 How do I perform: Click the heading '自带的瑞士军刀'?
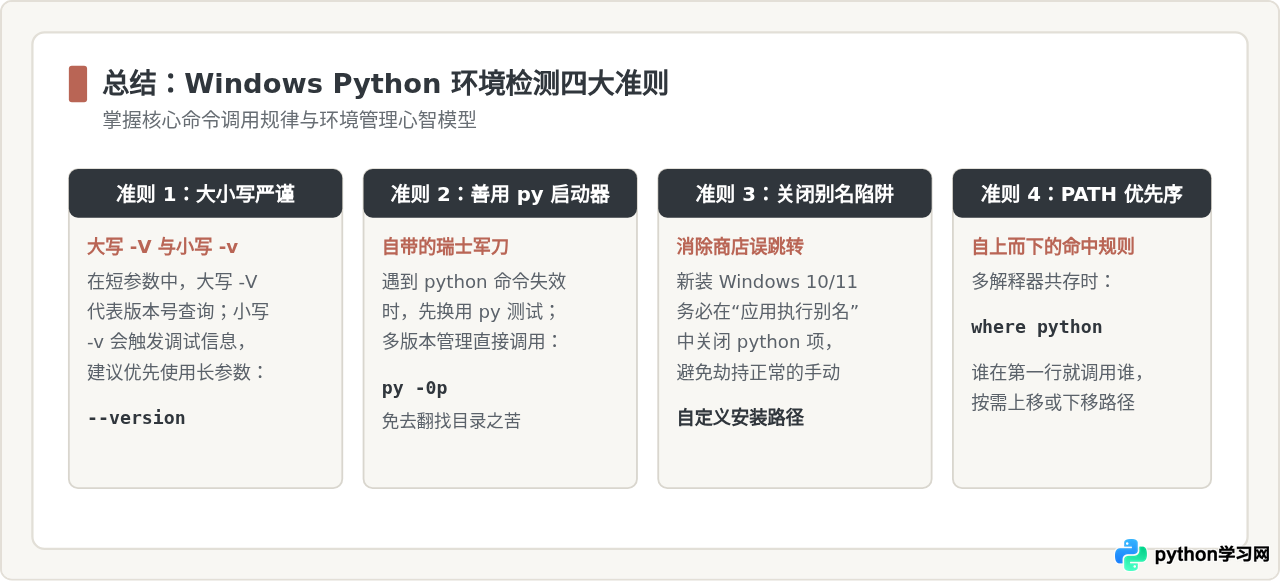click(446, 247)
